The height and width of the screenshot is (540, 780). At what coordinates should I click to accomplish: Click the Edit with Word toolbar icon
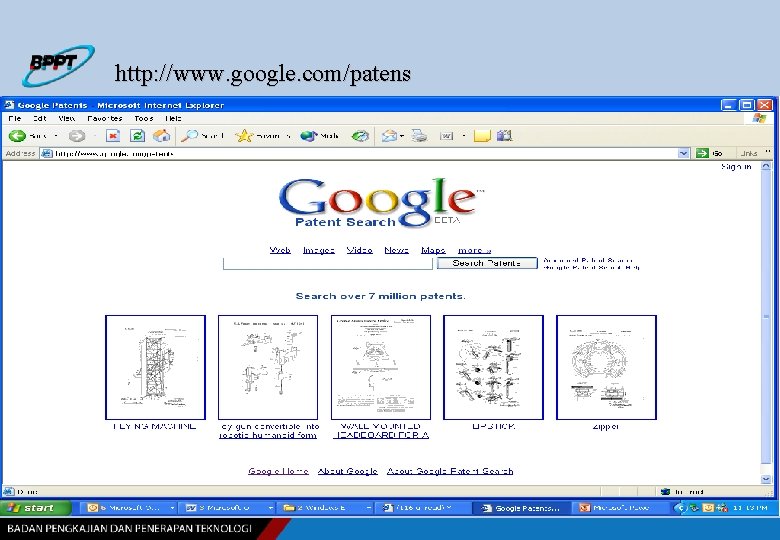coord(446,136)
